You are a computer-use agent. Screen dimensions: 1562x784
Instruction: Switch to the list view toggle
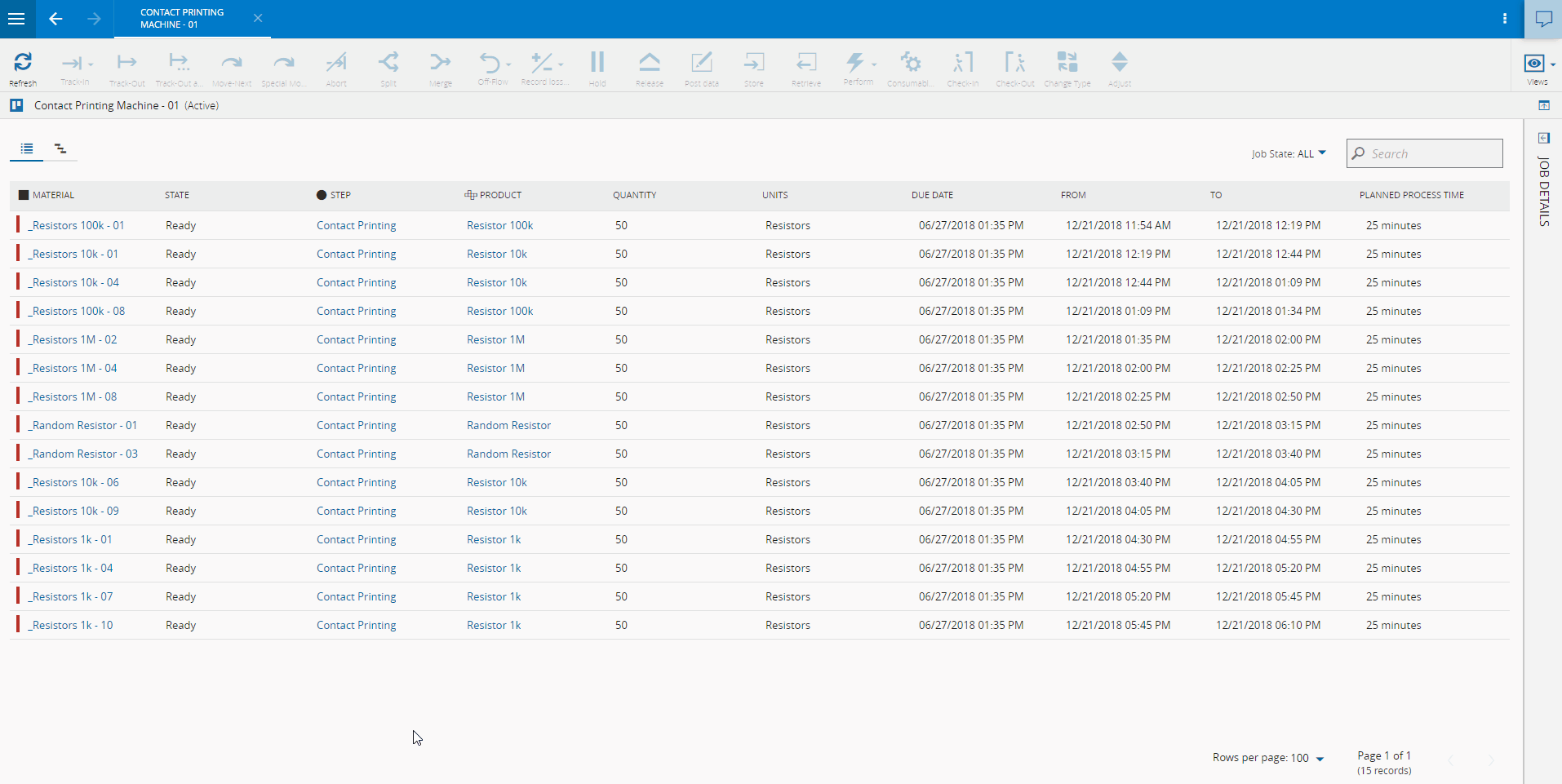27,148
